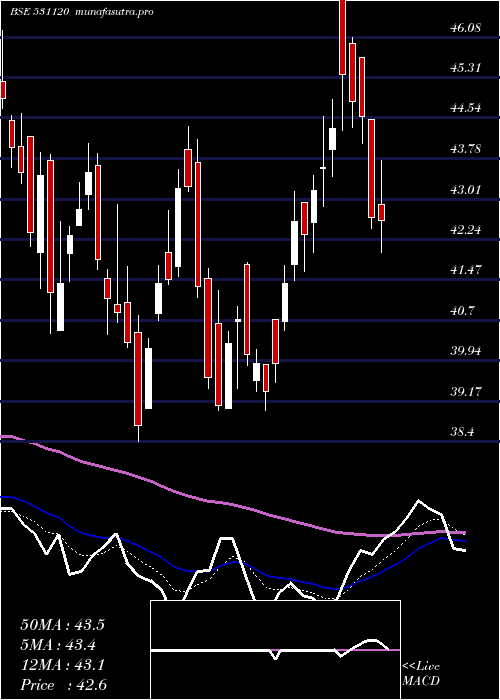Screen dimensions: 500x700
Task: Click the 'BSE 531120' ticker label
Action: point(39,12)
